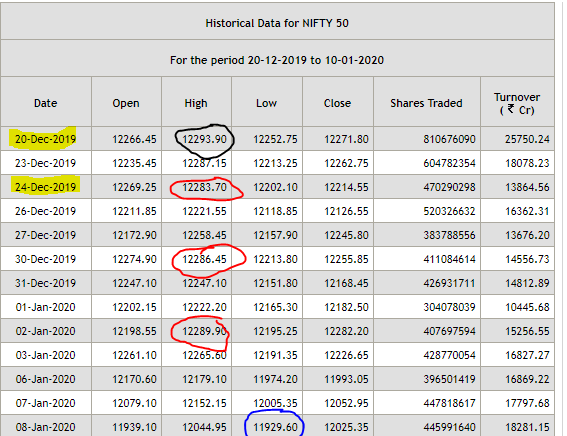Select the Date column header
567x436 pixels.
pyautogui.click(x=46, y=103)
